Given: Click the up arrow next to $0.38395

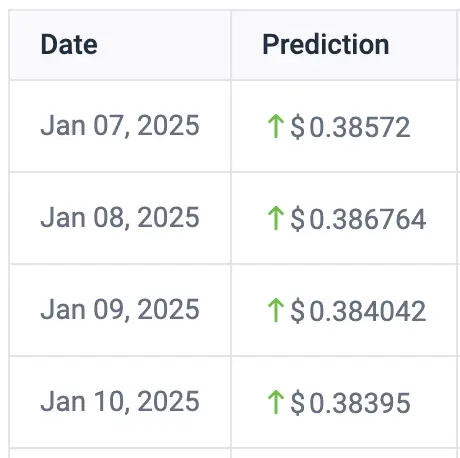Looking at the screenshot, I should coord(276,402).
